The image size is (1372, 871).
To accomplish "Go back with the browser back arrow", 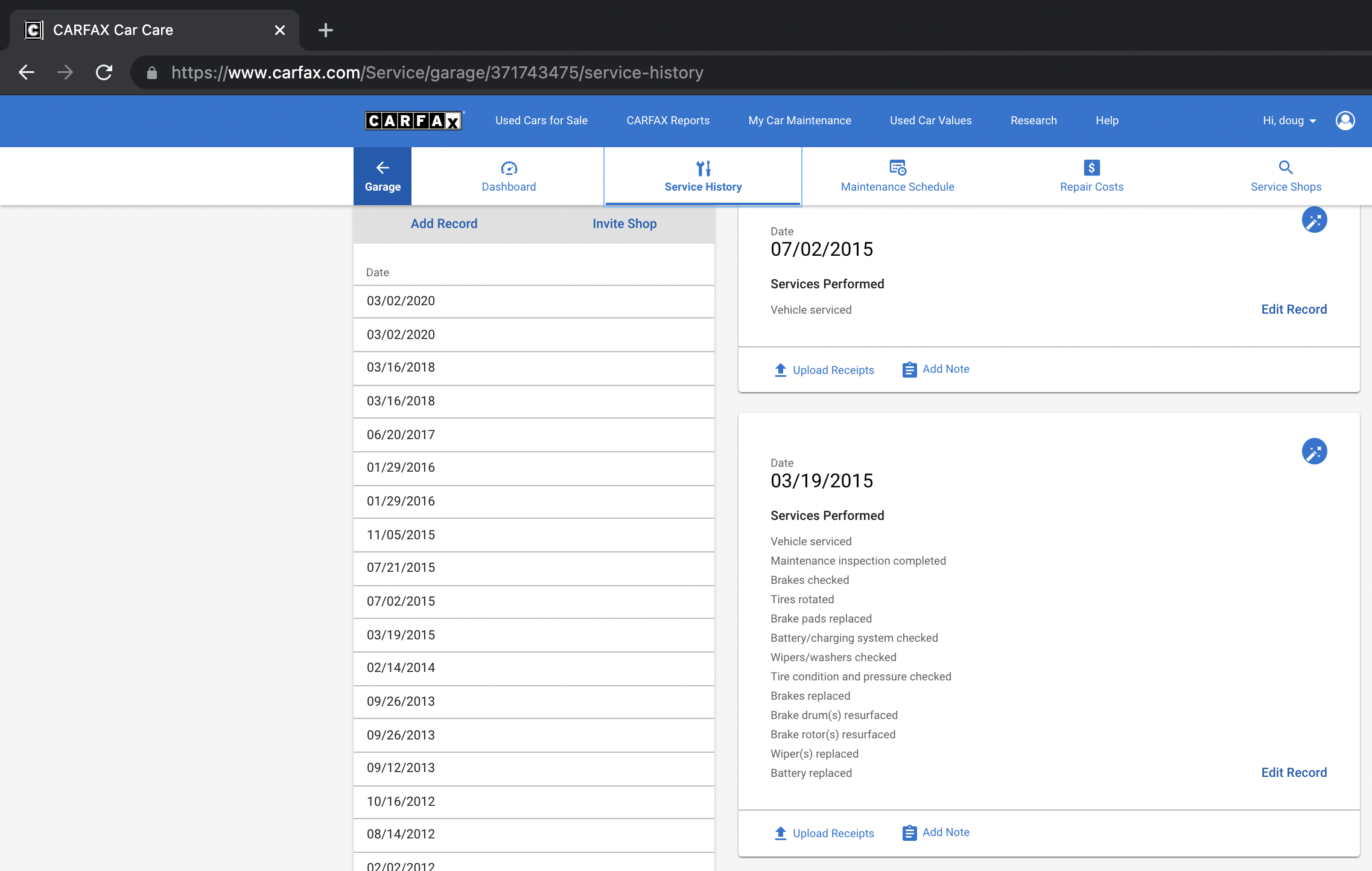I will pos(27,72).
